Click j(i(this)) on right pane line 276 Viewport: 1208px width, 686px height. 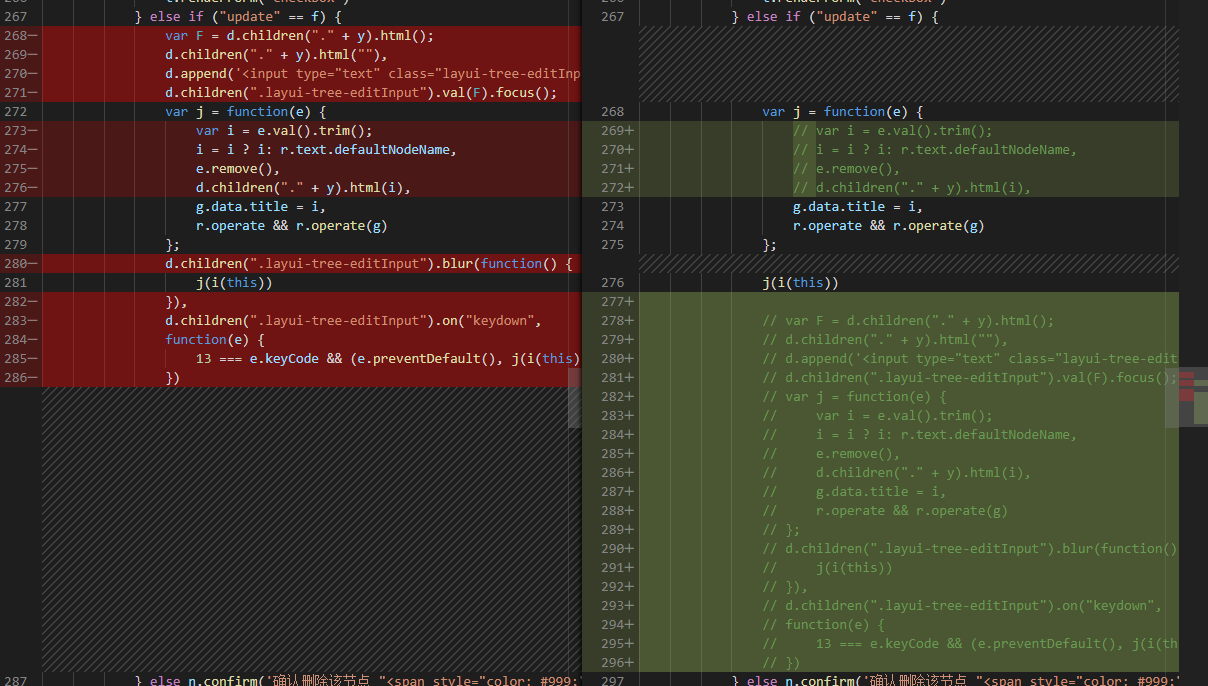[800, 283]
